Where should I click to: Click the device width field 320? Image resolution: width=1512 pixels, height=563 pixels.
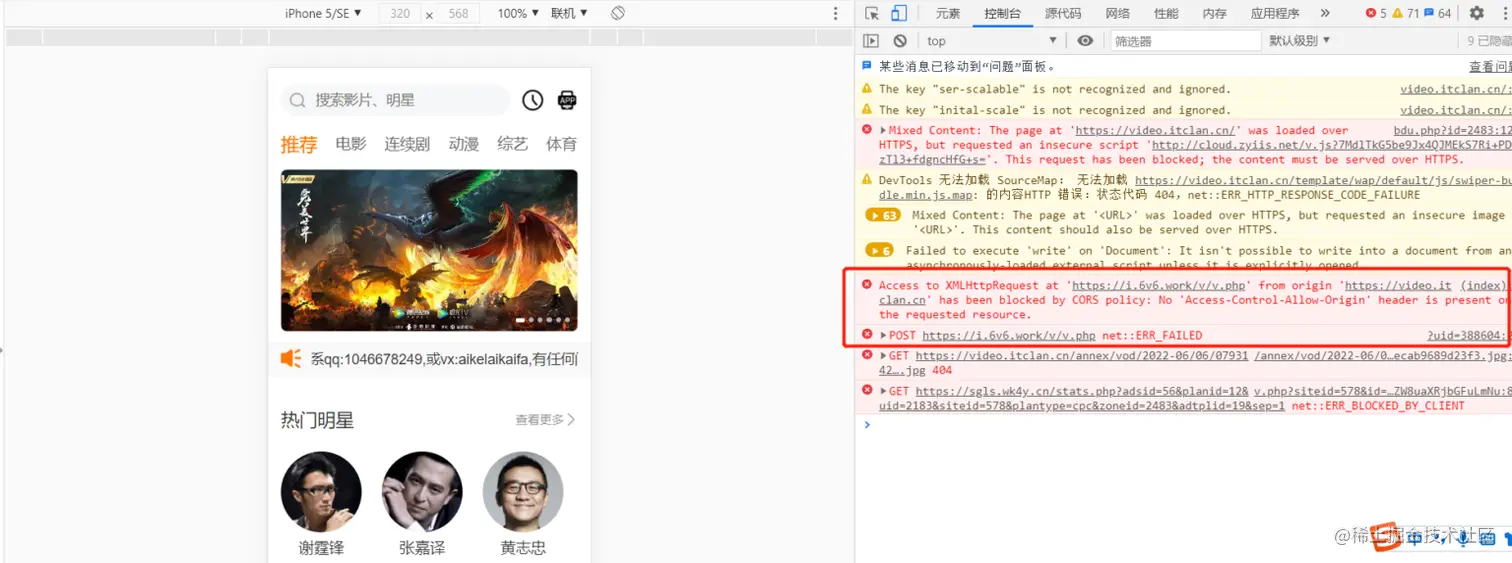click(400, 14)
